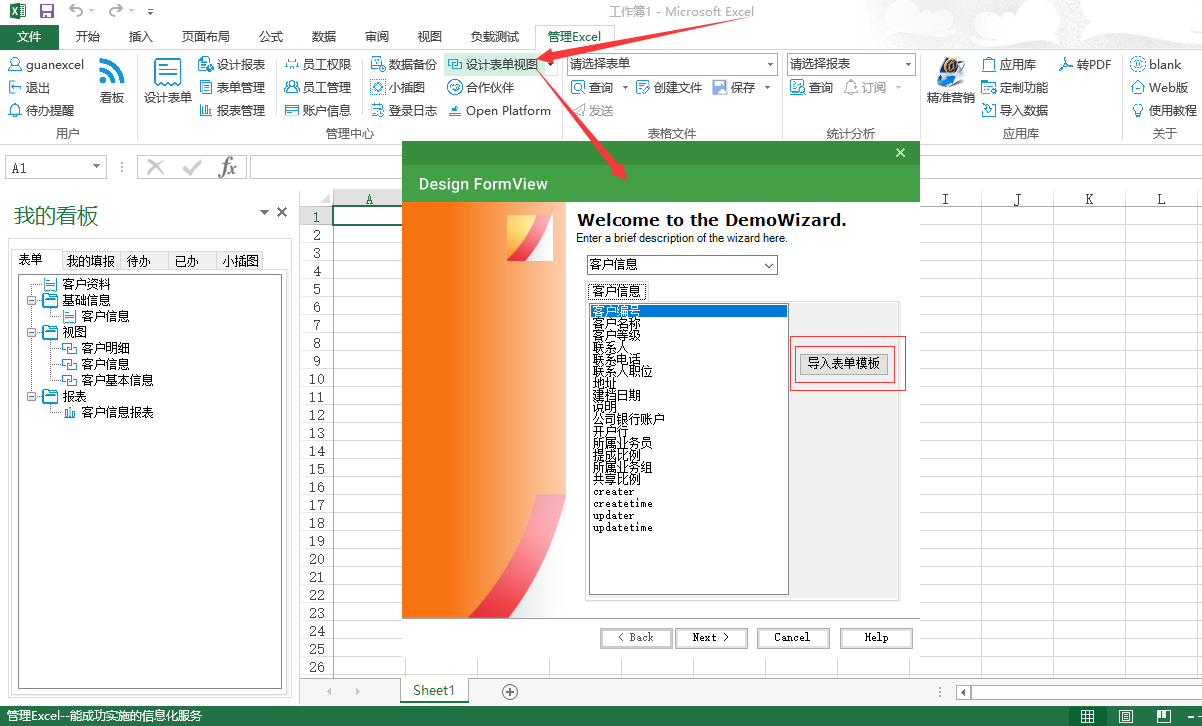
Task: Open 使用教程 tutorial
Action: pos(1164,110)
